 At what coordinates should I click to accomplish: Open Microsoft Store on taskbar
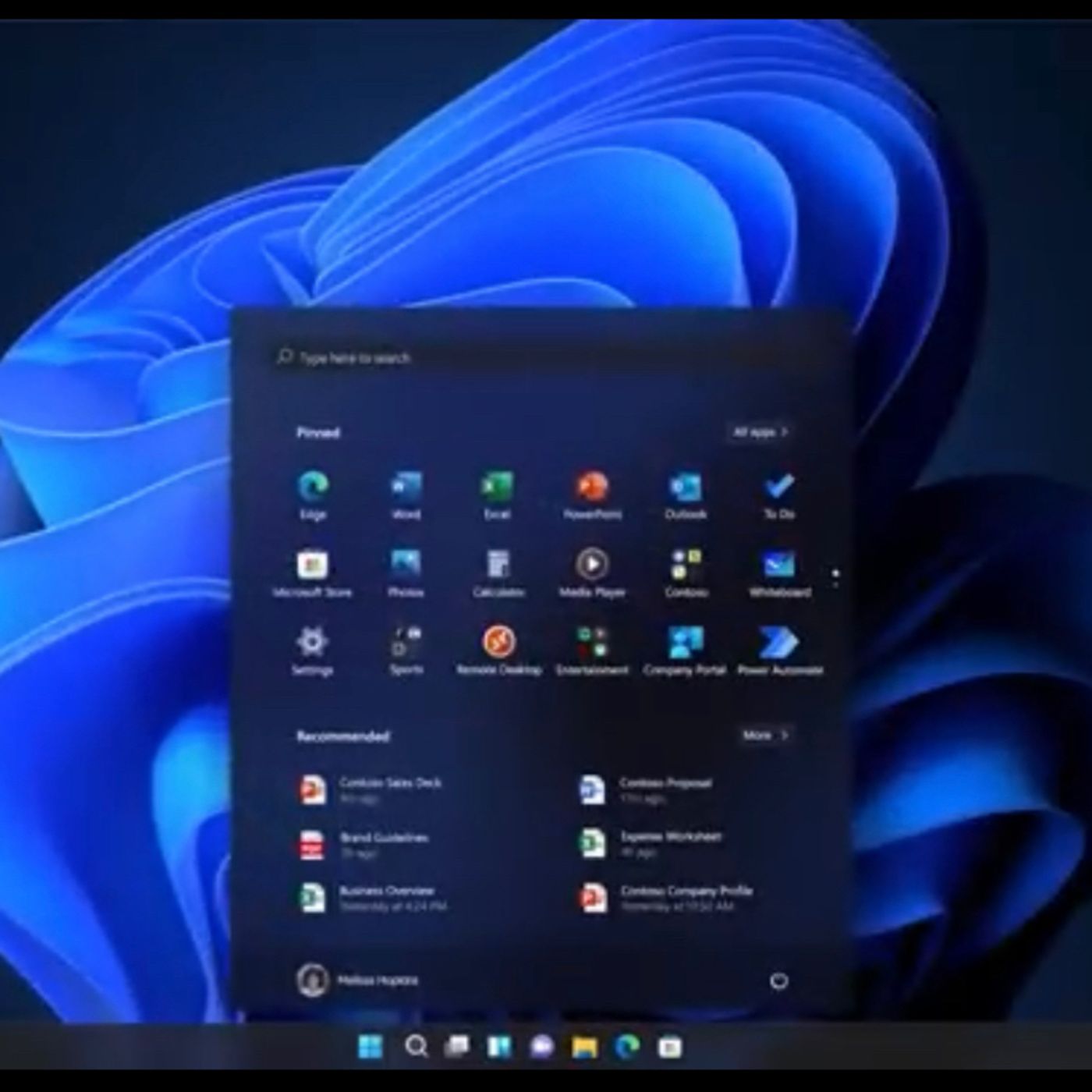pos(669,1046)
